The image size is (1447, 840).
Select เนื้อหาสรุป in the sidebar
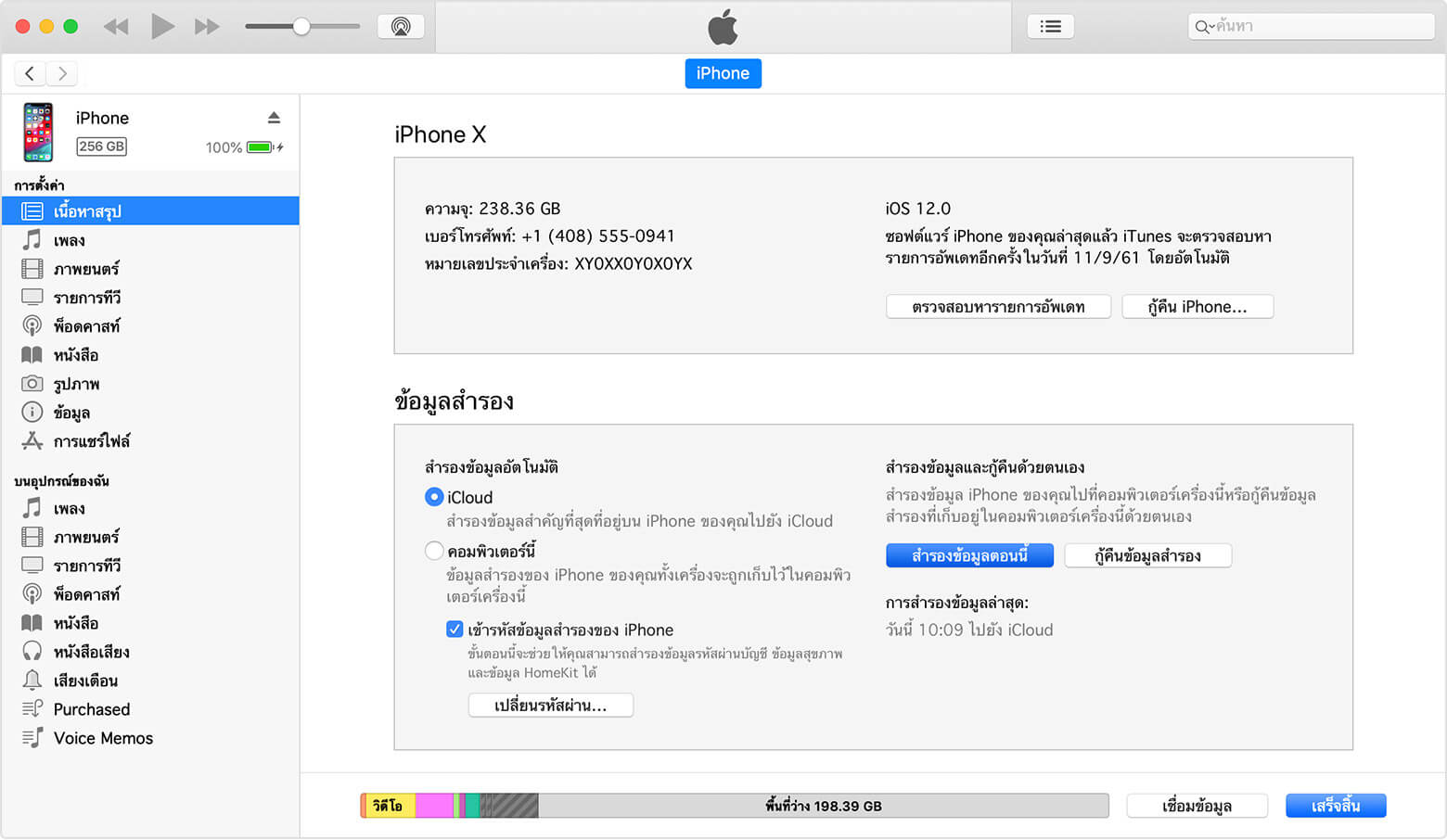pos(87,211)
